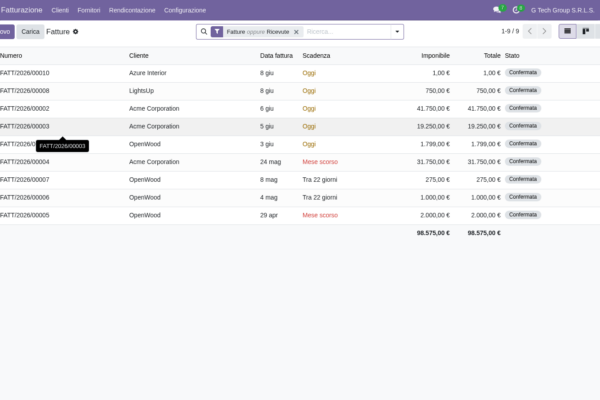Screen dimensions: 600x400
Task: Click the 98.575,00 € Totale sum
Action: point(484,233)
